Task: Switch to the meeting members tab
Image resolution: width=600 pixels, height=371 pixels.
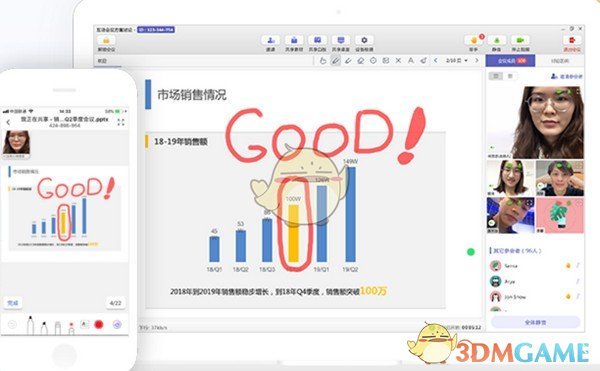Action: click(x=510, y=60)
